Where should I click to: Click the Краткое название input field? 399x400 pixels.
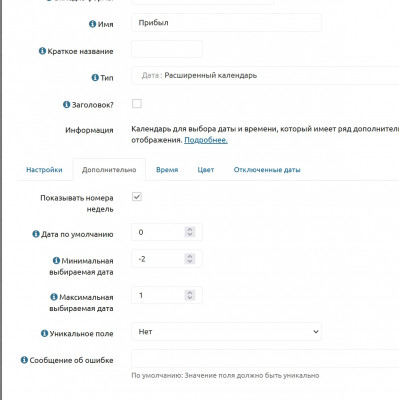[167, 49]
